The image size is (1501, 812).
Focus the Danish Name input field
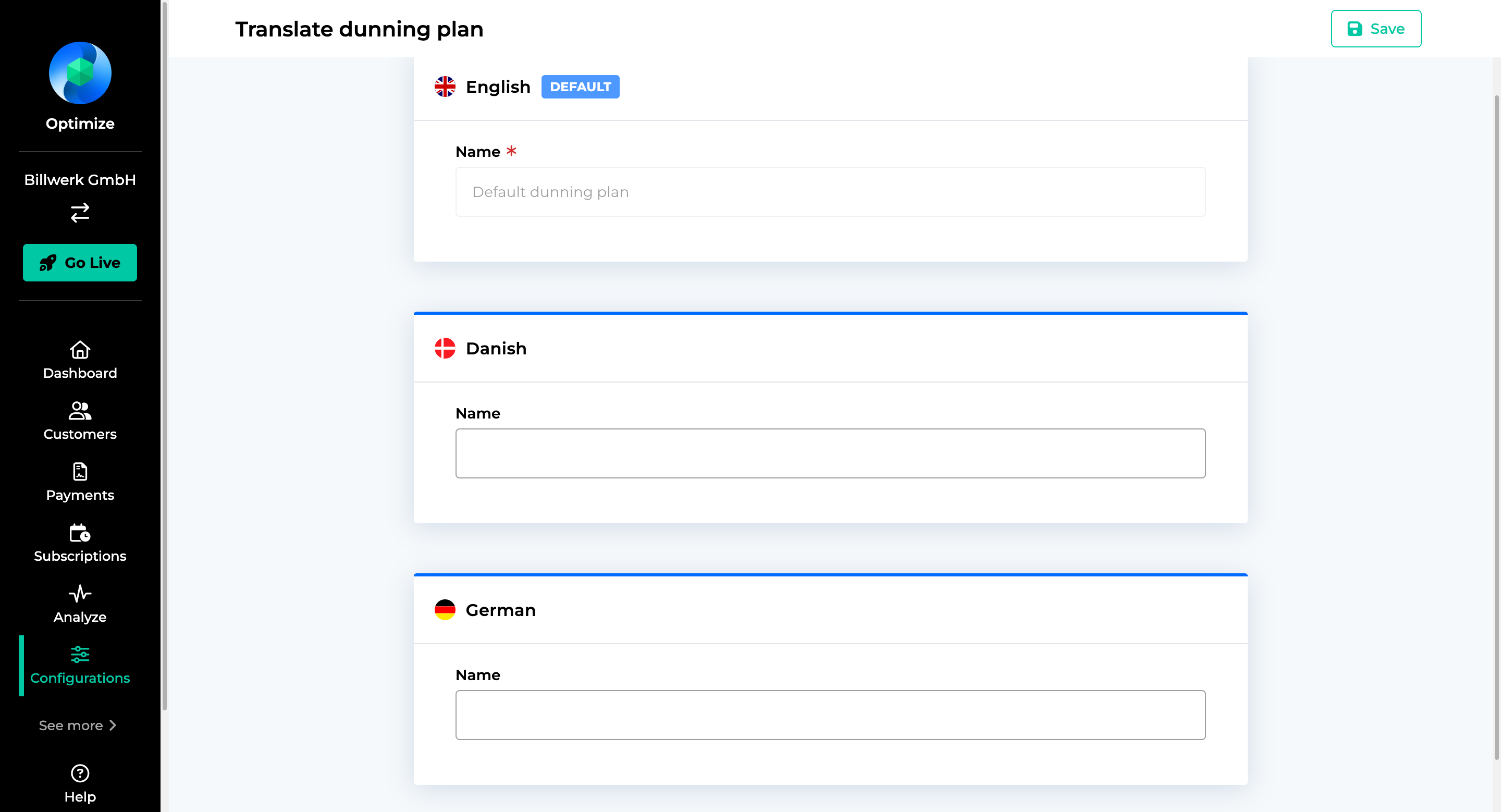click(x=830, y=453)
